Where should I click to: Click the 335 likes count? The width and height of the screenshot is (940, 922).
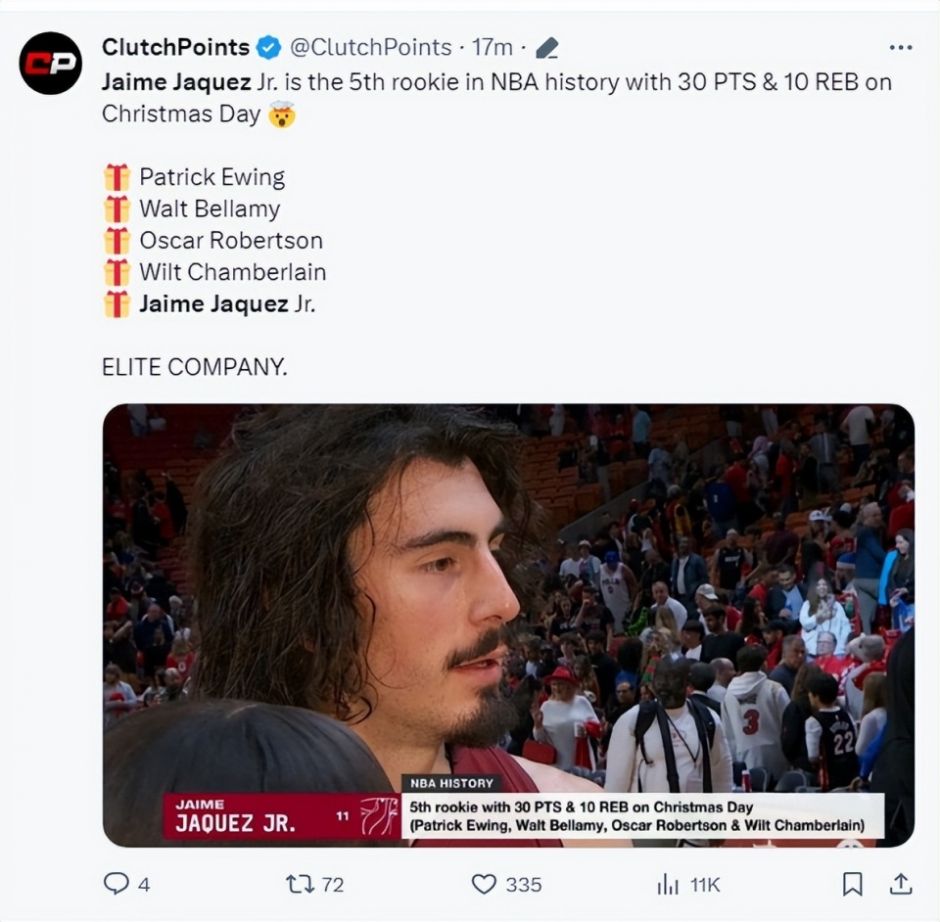tap(523, 885)
